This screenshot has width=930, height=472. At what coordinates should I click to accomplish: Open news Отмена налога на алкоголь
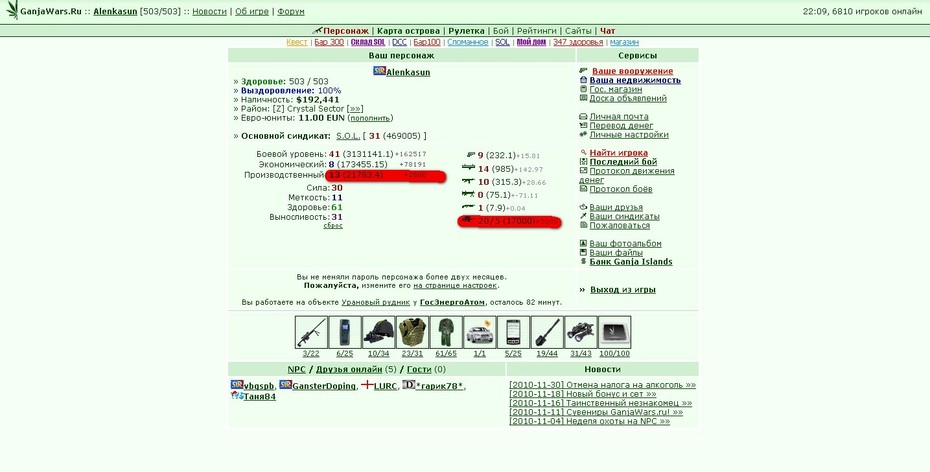[x=602, y=385]
